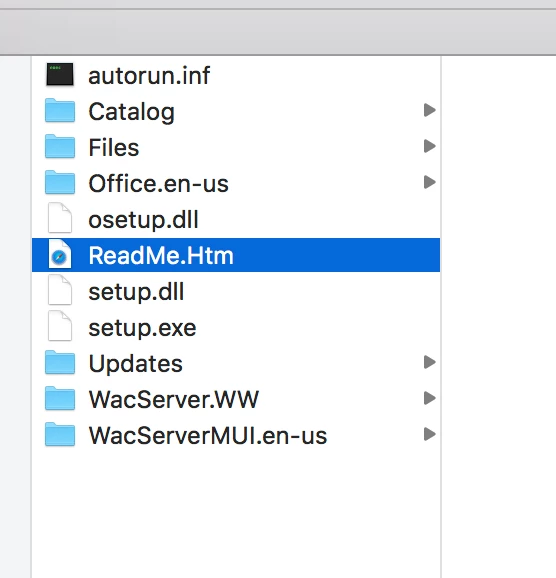Click the osetup.dll blank document icon
Image resolution: width=556 pixels, height=578 pixels.
(60, 218)
